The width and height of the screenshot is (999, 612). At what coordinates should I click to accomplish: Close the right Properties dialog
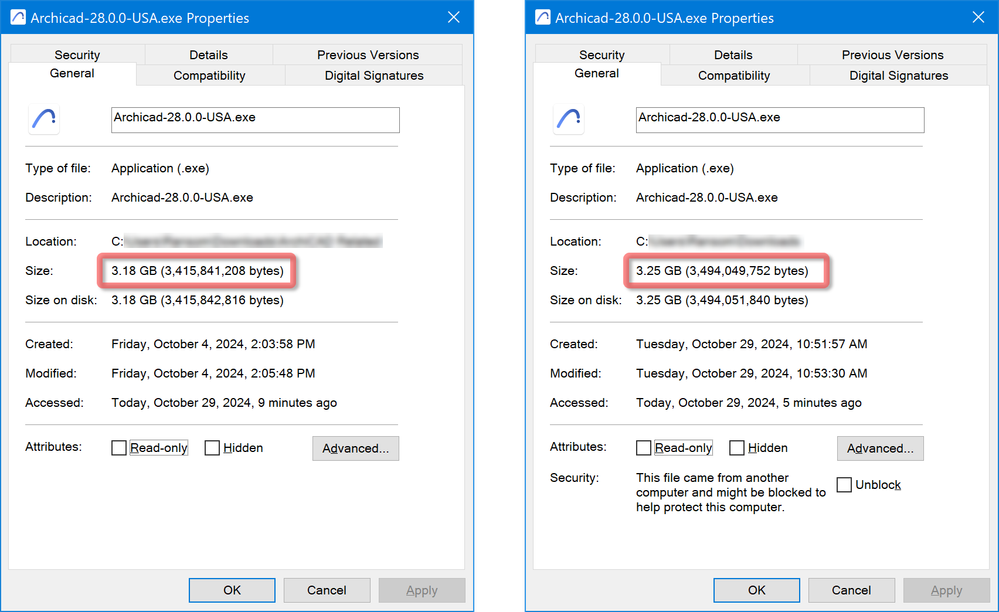[978, 17]
